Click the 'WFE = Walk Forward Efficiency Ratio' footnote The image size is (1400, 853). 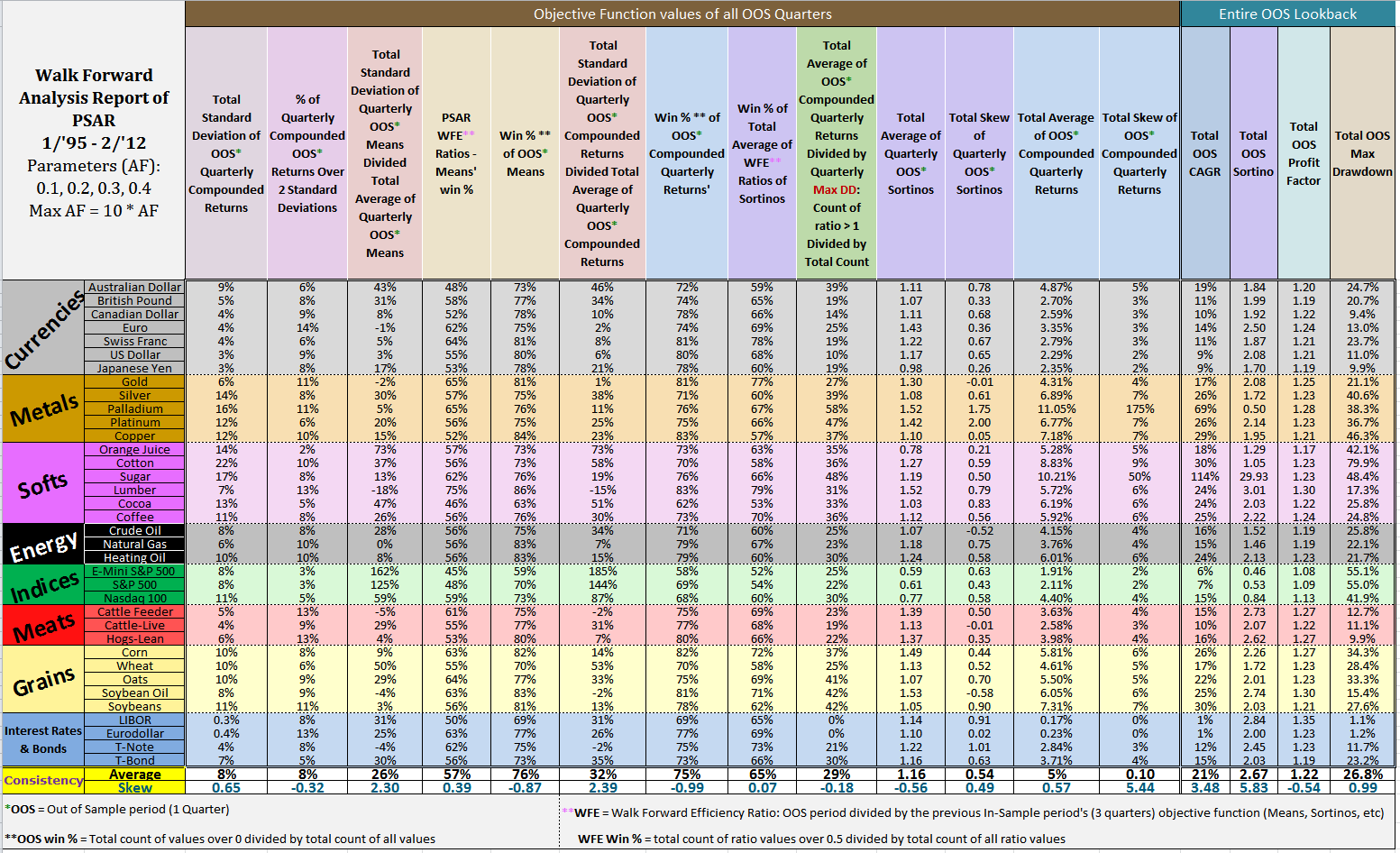tap(973, 812)
